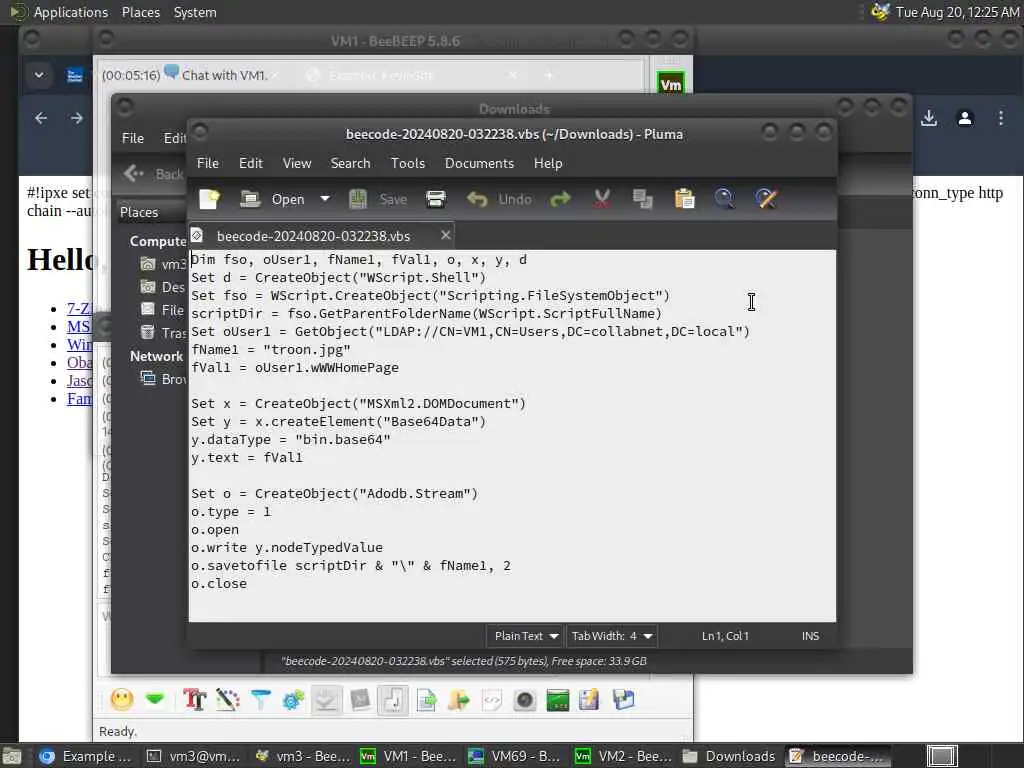Viewport: 1024px width, 768px height.
Task: Open the Pluma Help menu
Action: pyautogui.click(x=548, y=163)
